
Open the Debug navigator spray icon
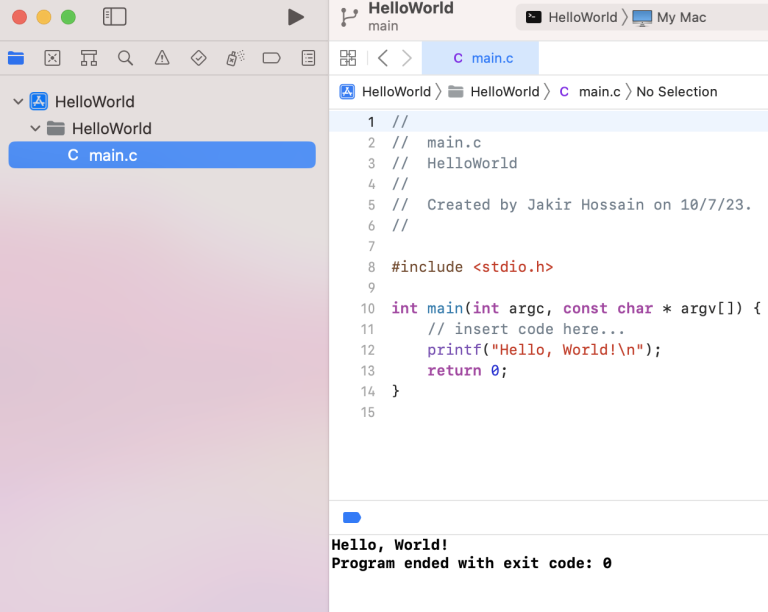pyautogui.click(x=235, y=58)
